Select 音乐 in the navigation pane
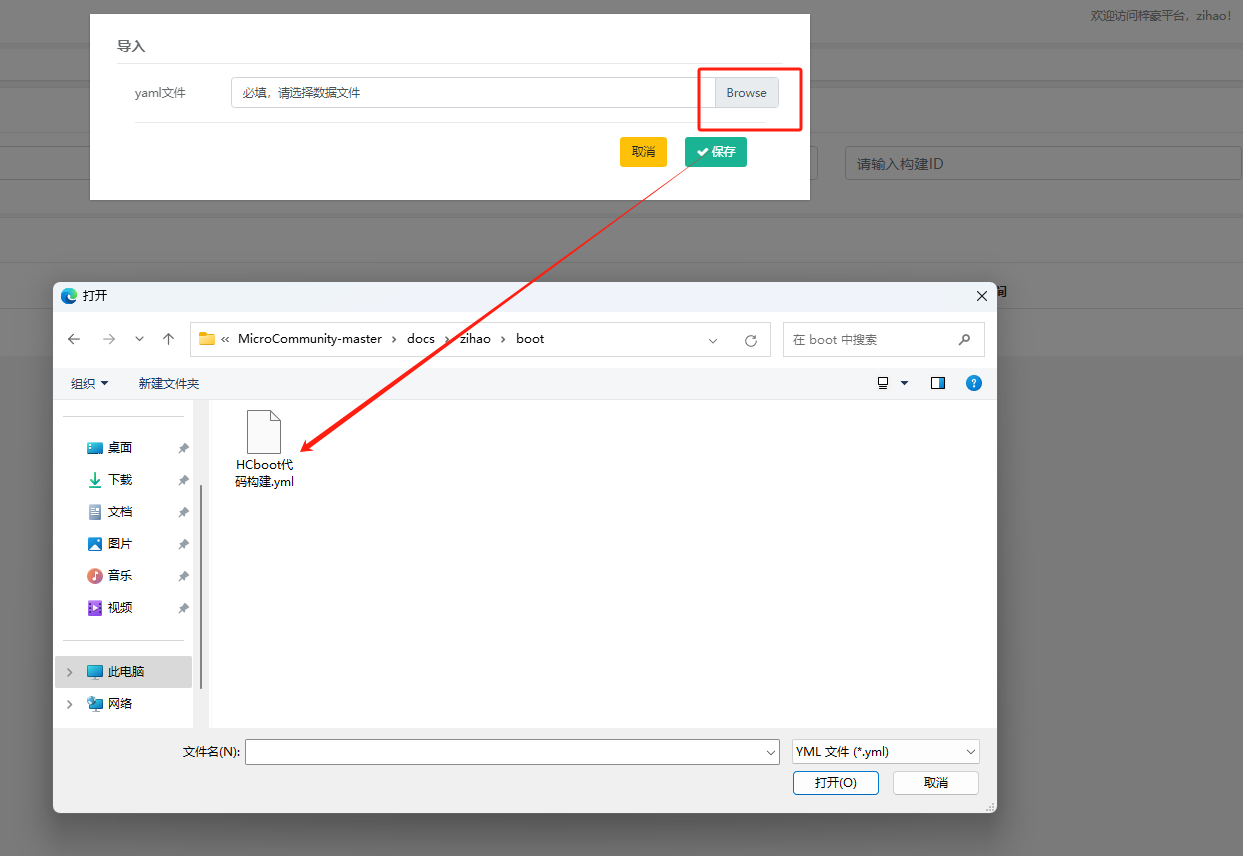The width and height of the screenshot is (1243, 856). tap(120, 576)
